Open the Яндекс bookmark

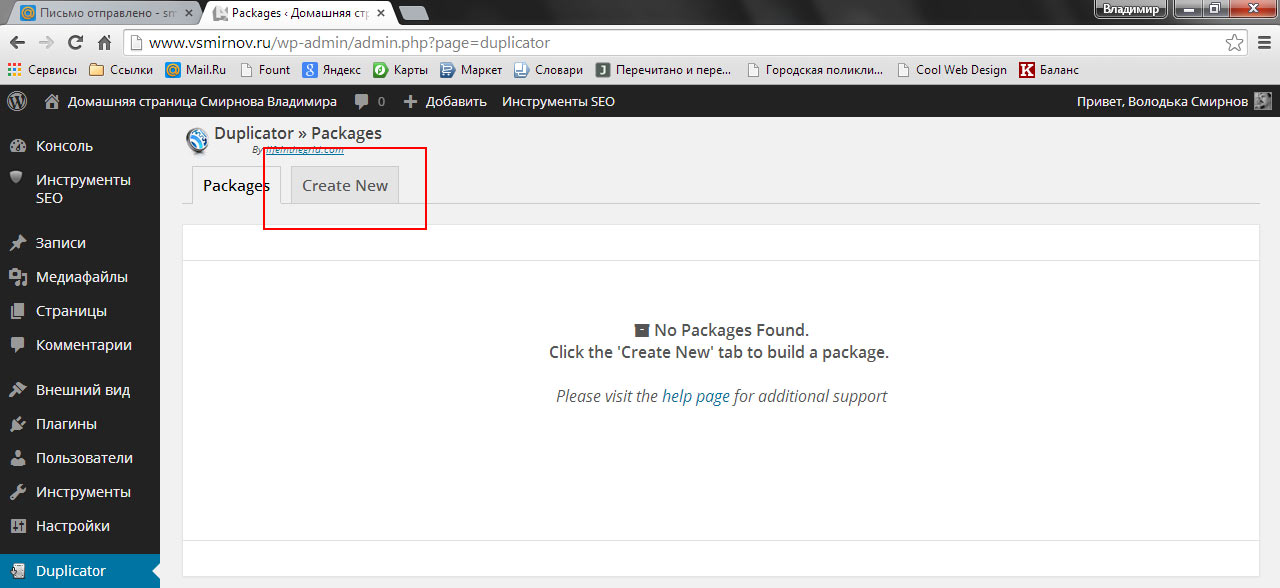coord(332,70)
